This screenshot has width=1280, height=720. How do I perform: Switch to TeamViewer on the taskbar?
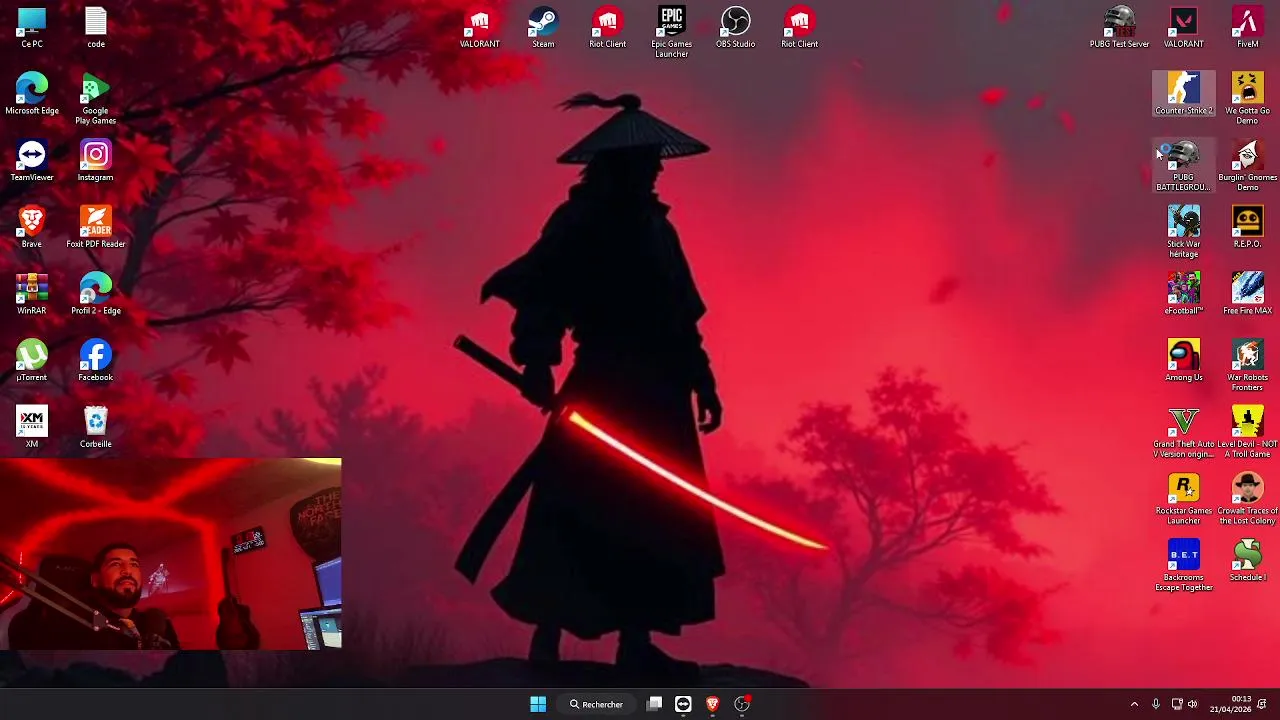coord(683,704)
